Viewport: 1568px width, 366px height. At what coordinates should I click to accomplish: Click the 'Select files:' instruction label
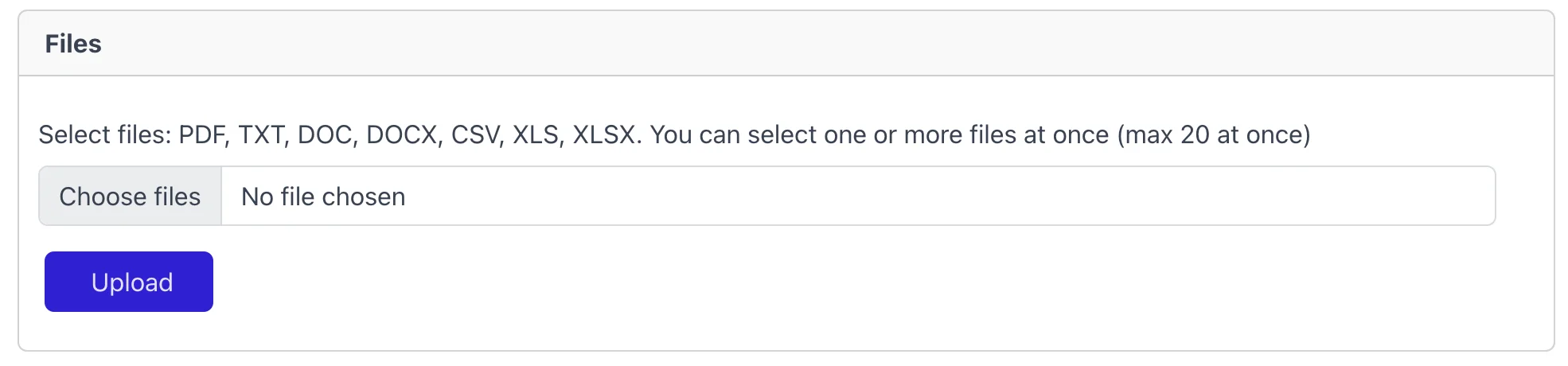[x=104, y=134]
